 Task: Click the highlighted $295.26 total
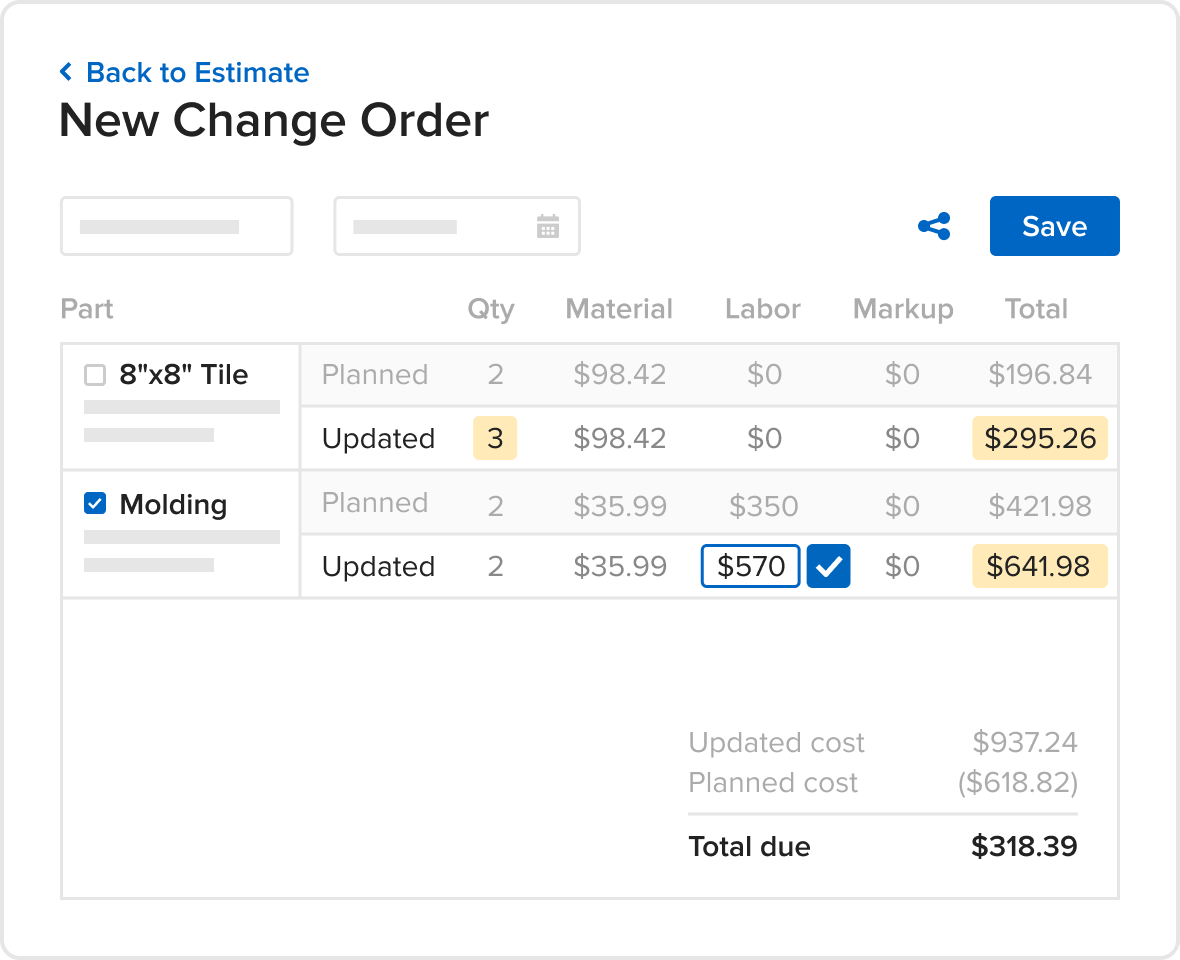pyautogui.click(x=1040, y=439)
